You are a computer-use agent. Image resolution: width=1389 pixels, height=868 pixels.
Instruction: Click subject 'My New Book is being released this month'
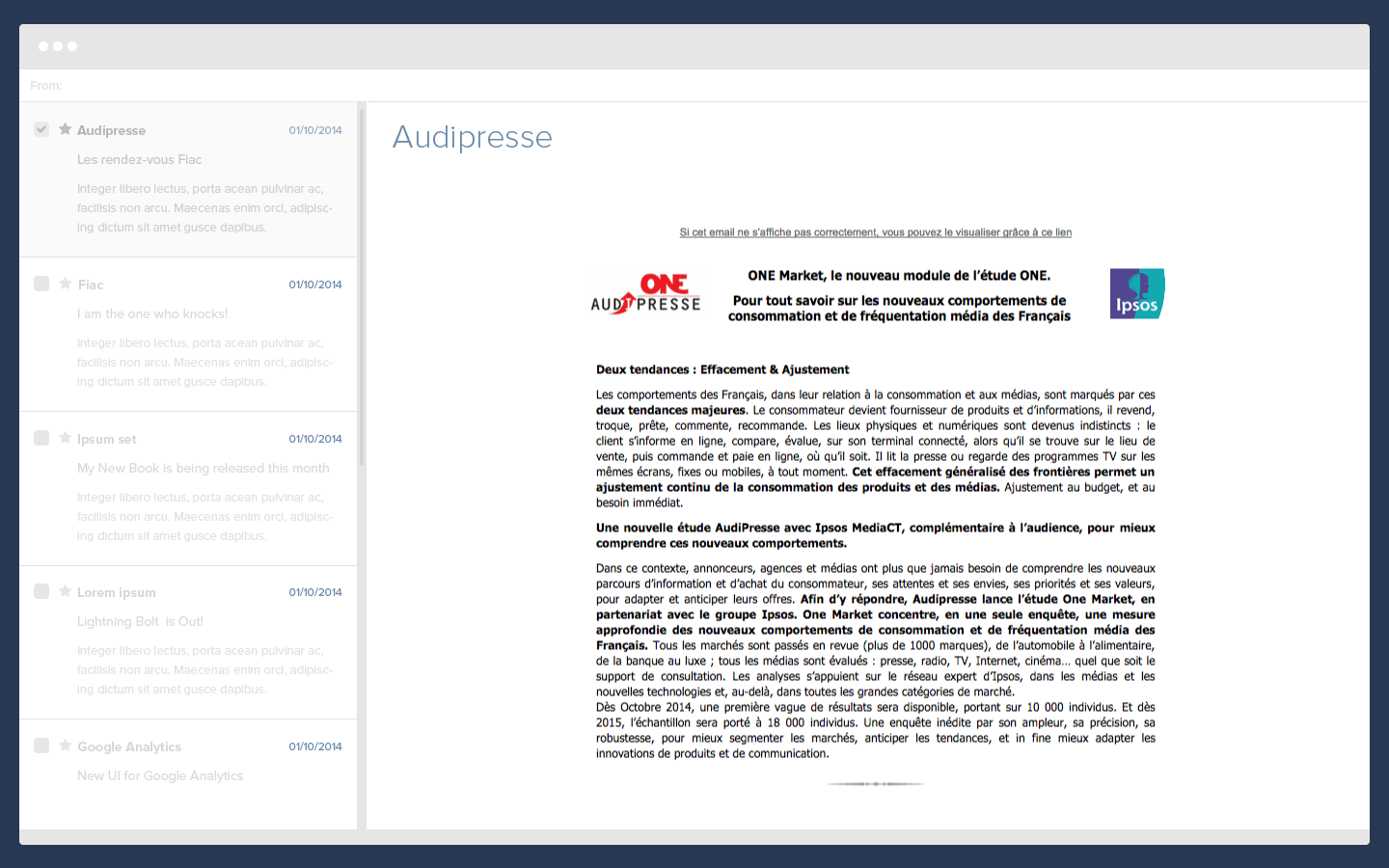(x=204, y=469)
